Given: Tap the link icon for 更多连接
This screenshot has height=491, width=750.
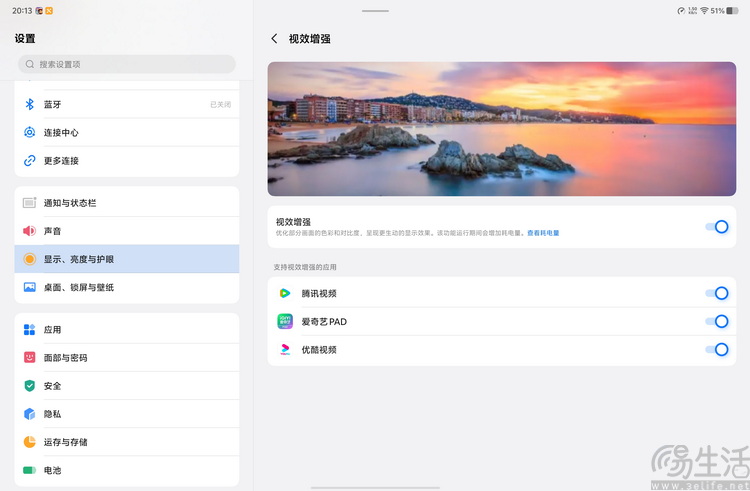Looking at the screenshot, I should (30, 161).
